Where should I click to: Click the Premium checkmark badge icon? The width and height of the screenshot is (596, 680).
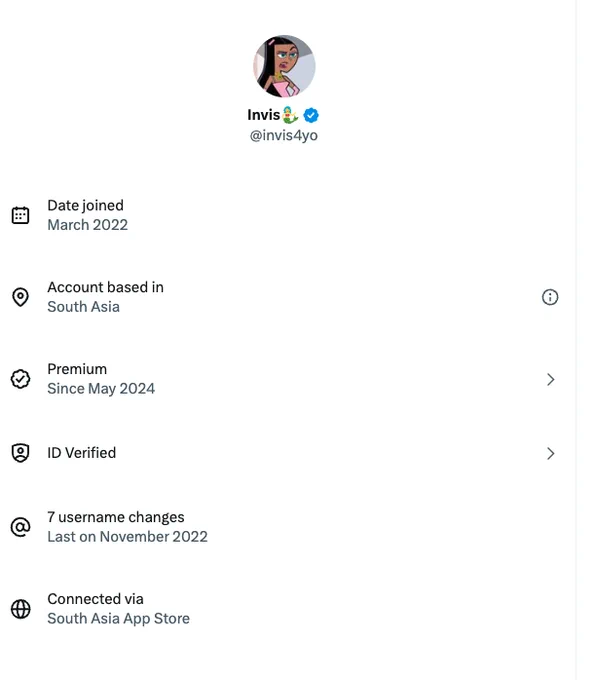pyautogui.click(x=20, y=379)
